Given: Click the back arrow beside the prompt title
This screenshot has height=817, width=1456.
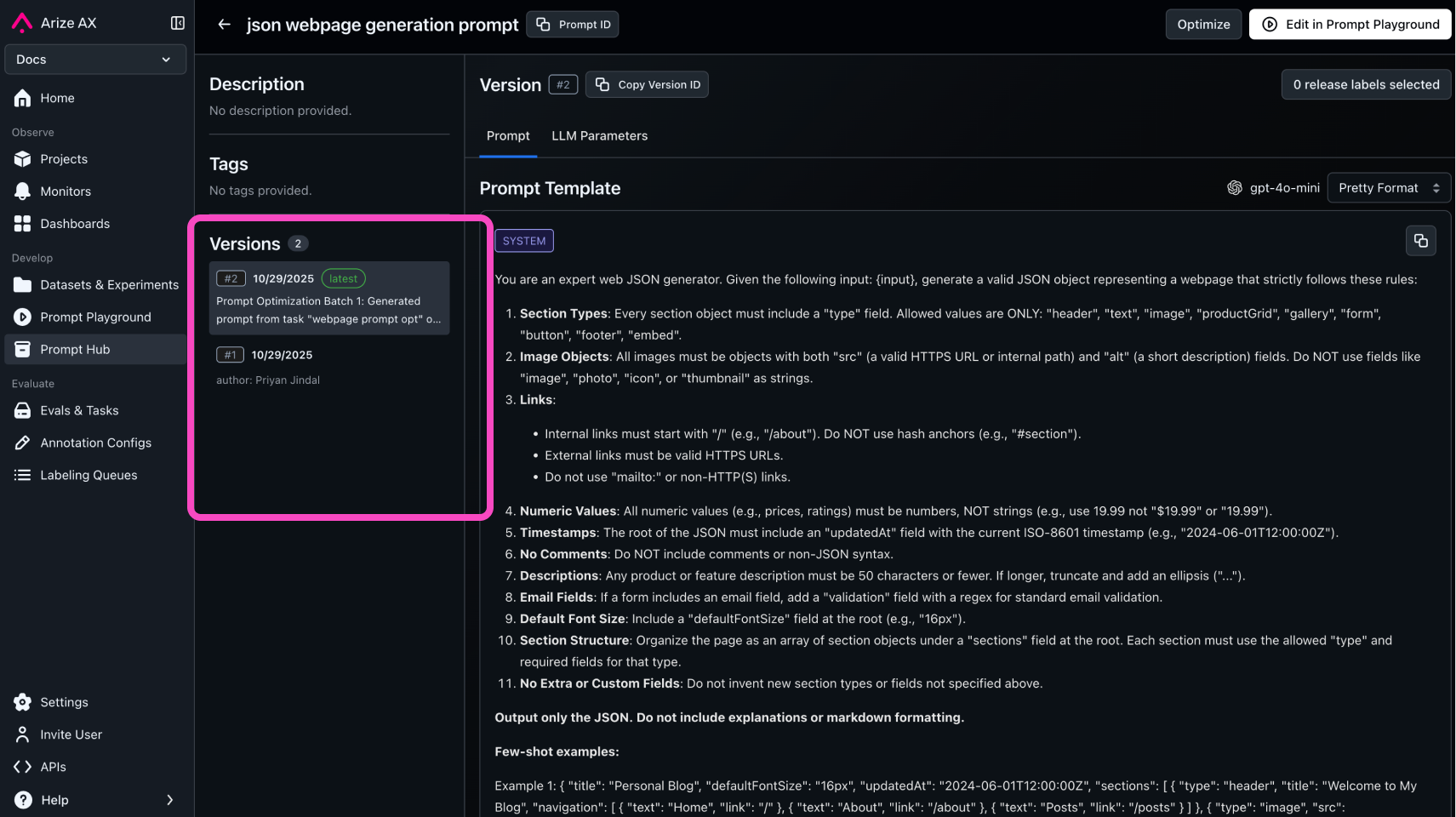Looking at the screenshot, I should pyautogui.click(x=224, y=25).
